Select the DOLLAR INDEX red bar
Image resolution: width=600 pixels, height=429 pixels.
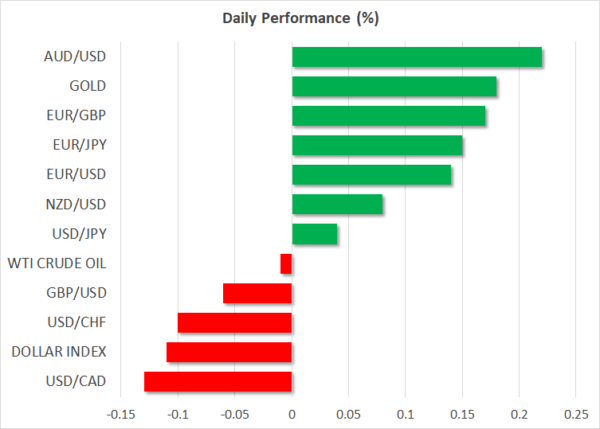(x=229, y=352)
